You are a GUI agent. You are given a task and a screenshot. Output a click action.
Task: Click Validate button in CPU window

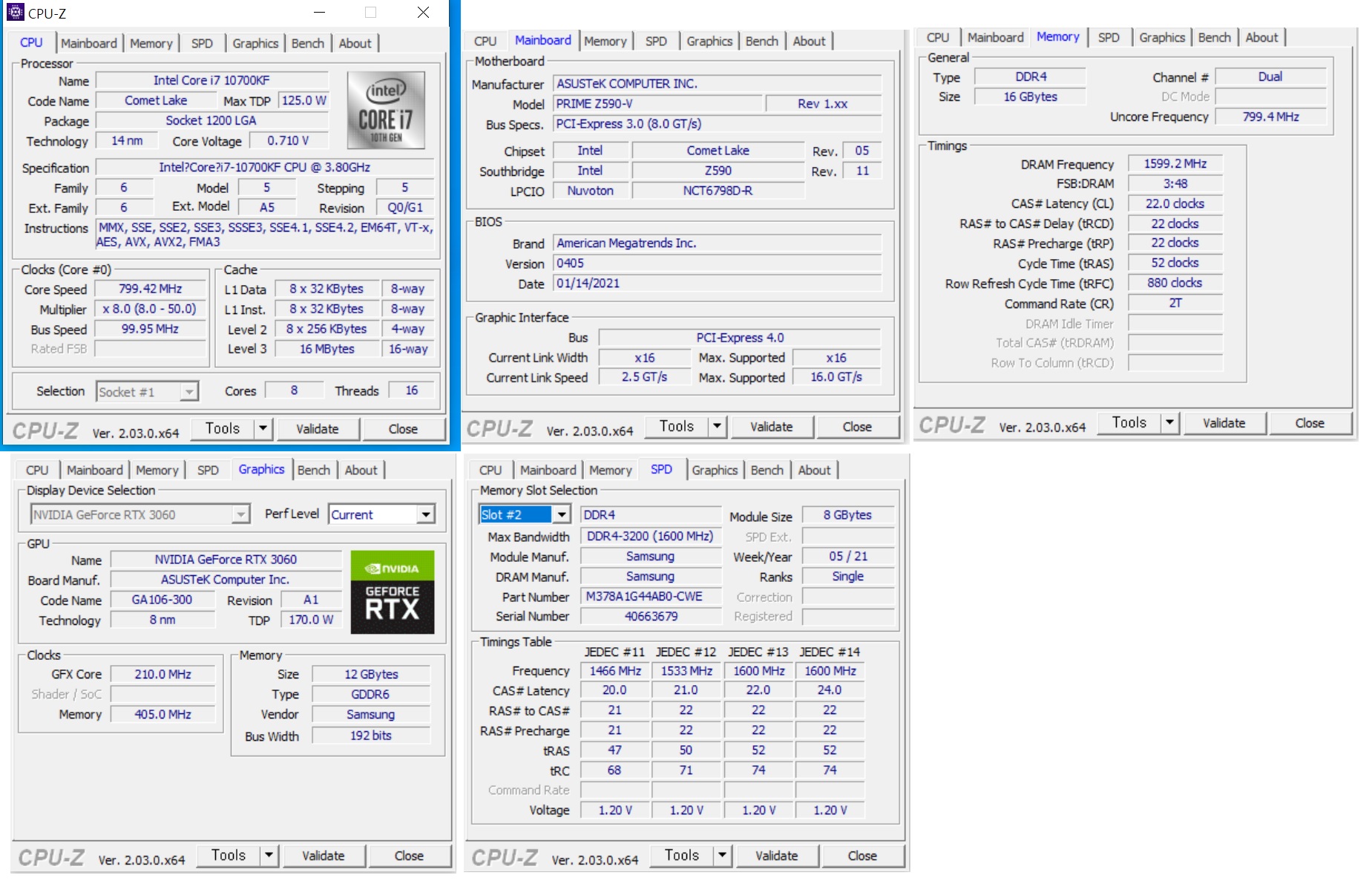pos(318,428)
